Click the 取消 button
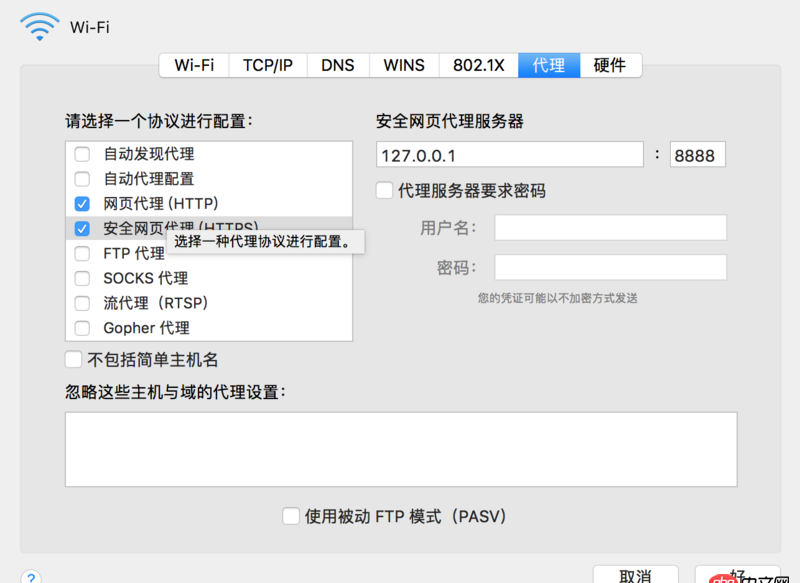Viewport: 800px width, 583px height. pos(637,576)
